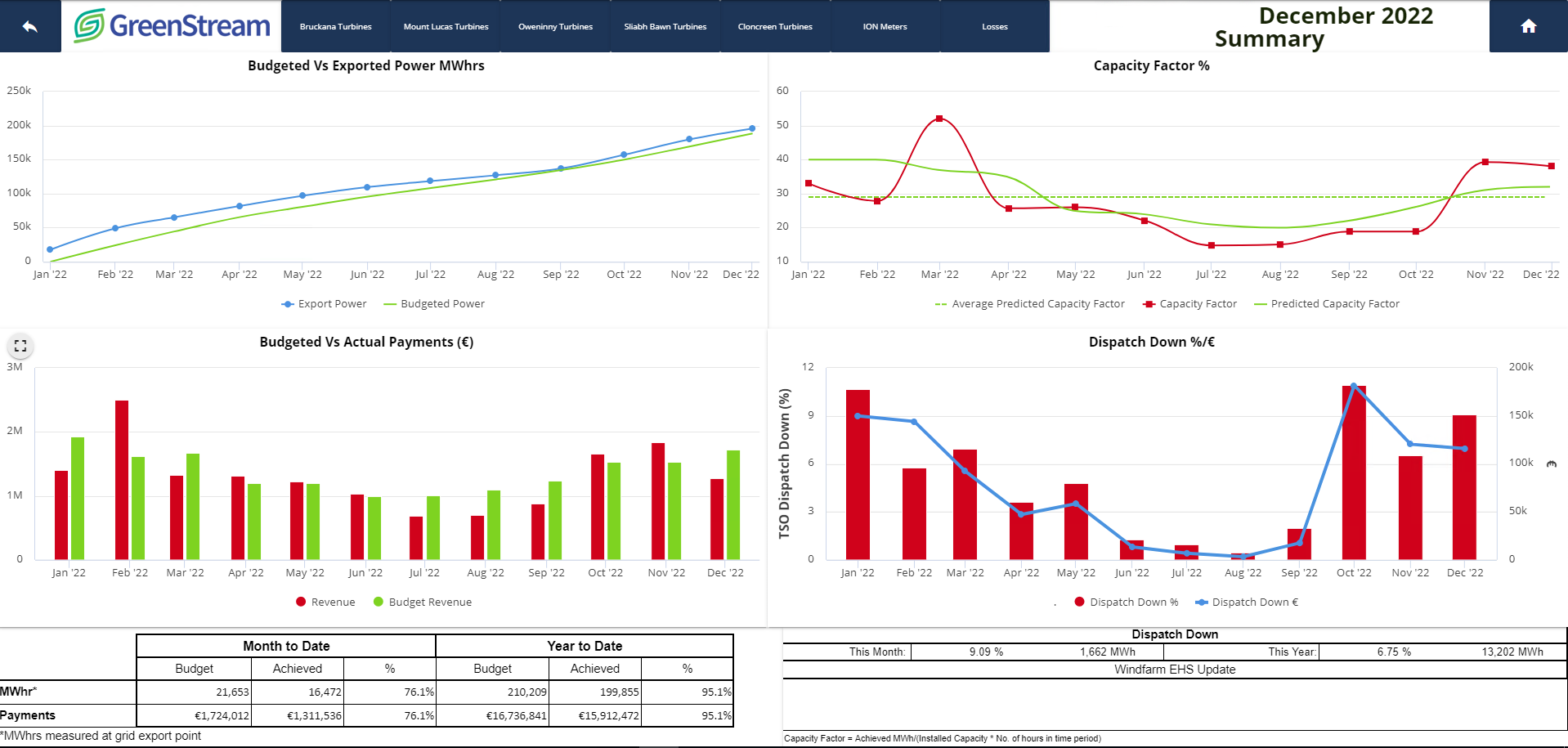
Task: Open the ION Meters section
Action: [x=885, y=25]
